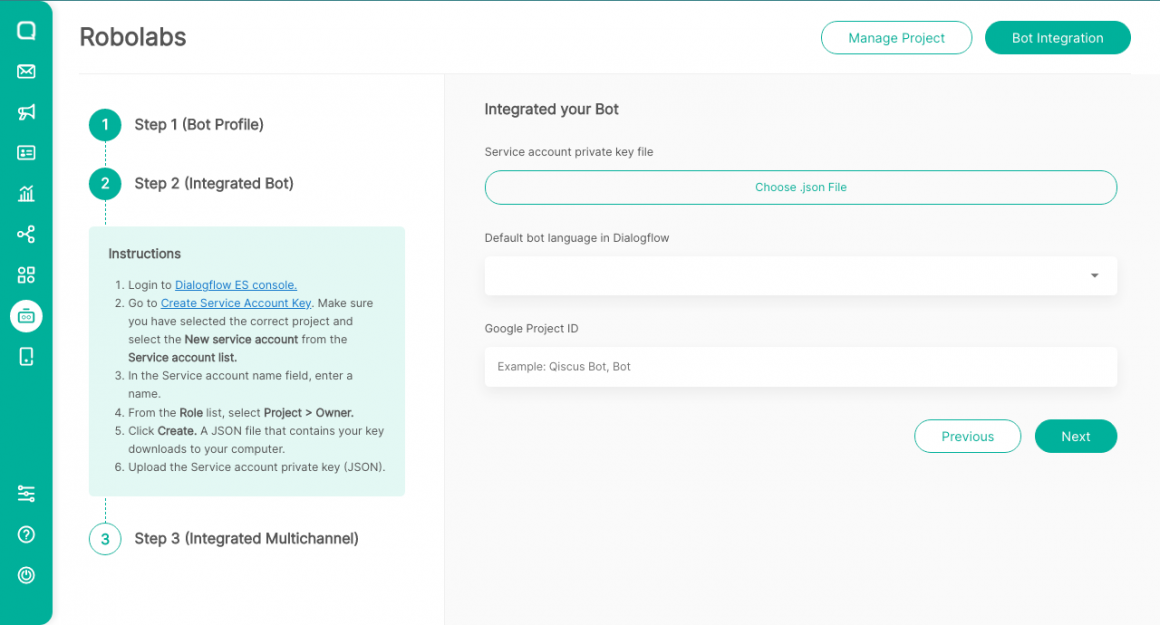Open the Dialogflow ES console link
Screen dimensions: 1160x625
pyautogui.click(x=235, y=284)
